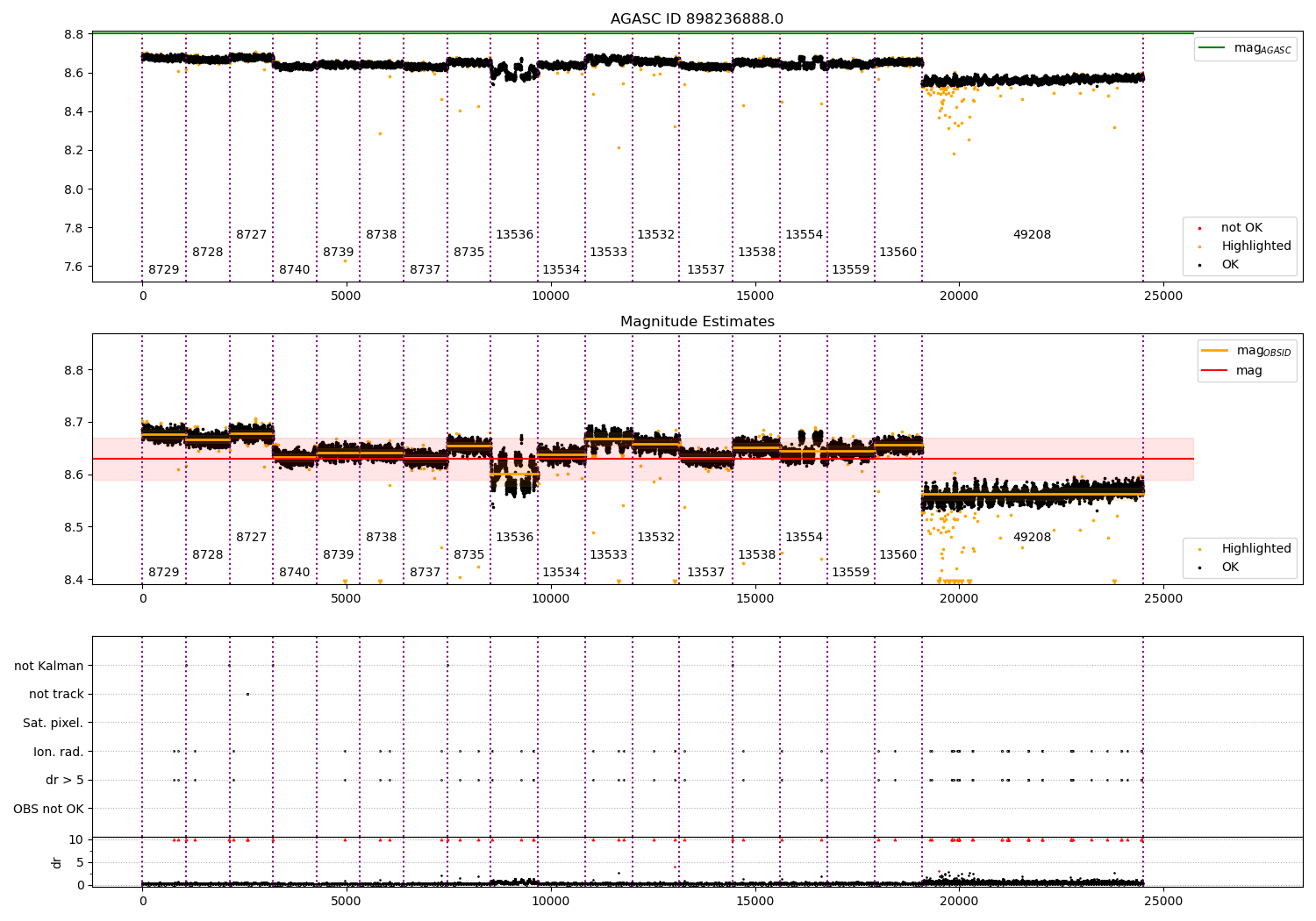Click the 'dr' axis label in bottom panel
Image resolution: width=1316 pixels, height=921 pixels.
[57, 862]
